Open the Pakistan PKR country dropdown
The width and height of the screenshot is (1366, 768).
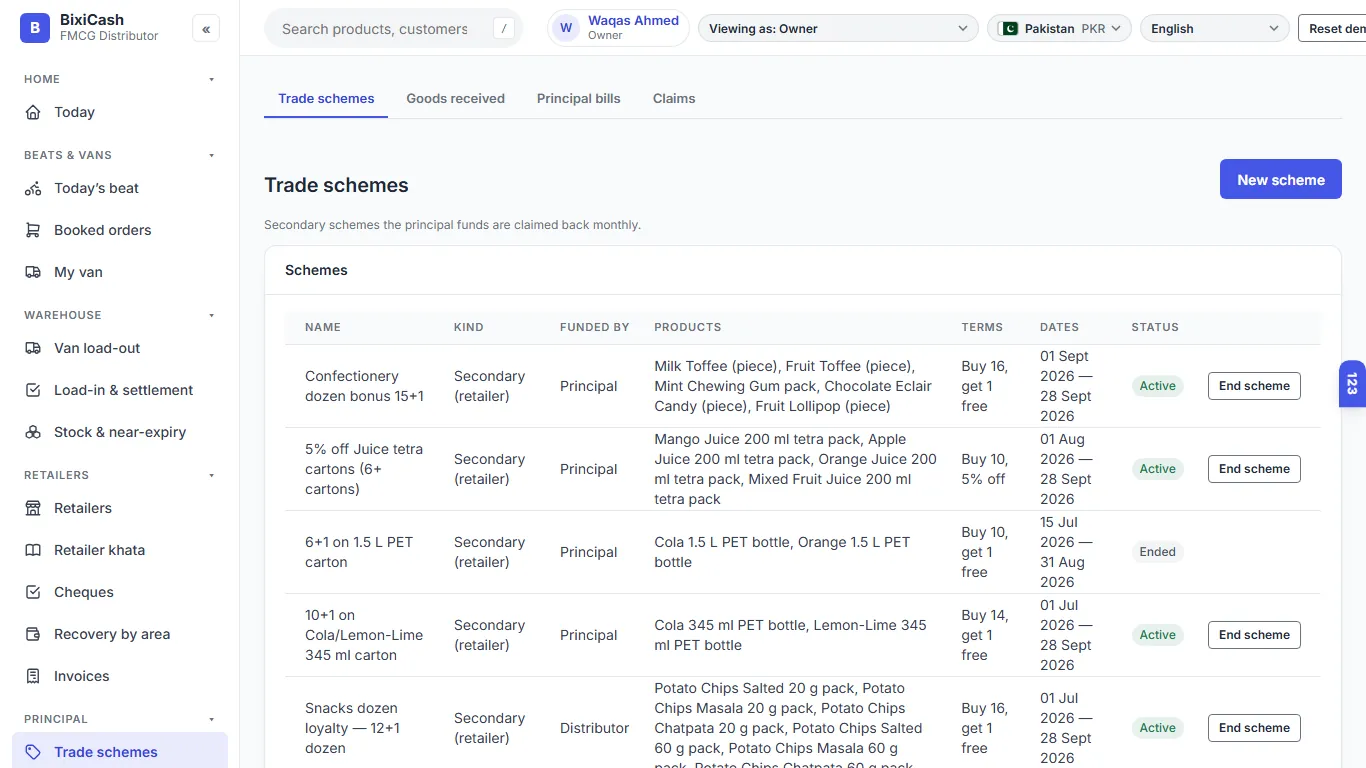[x=1059, y=28]
